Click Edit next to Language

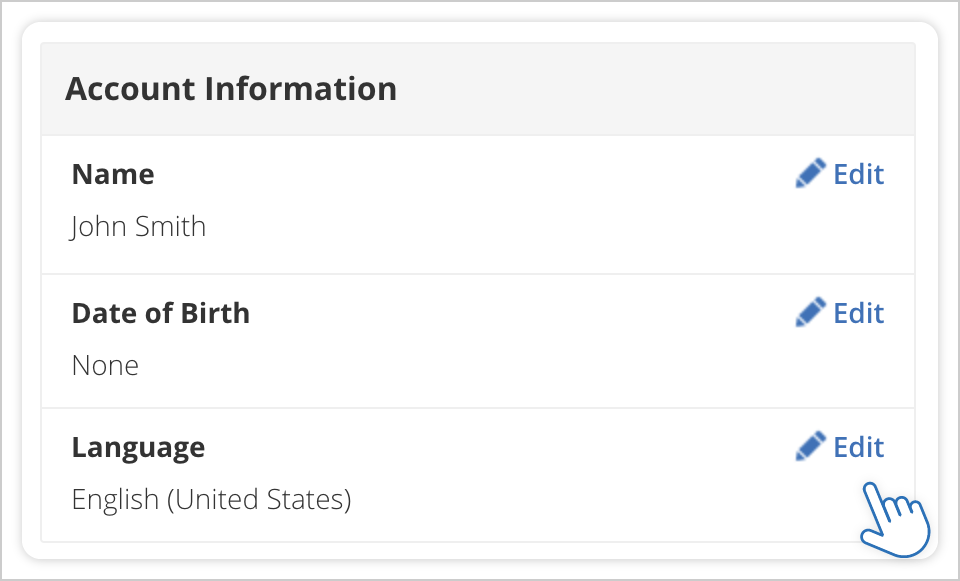pyautogui.click(x=858, y=446)
